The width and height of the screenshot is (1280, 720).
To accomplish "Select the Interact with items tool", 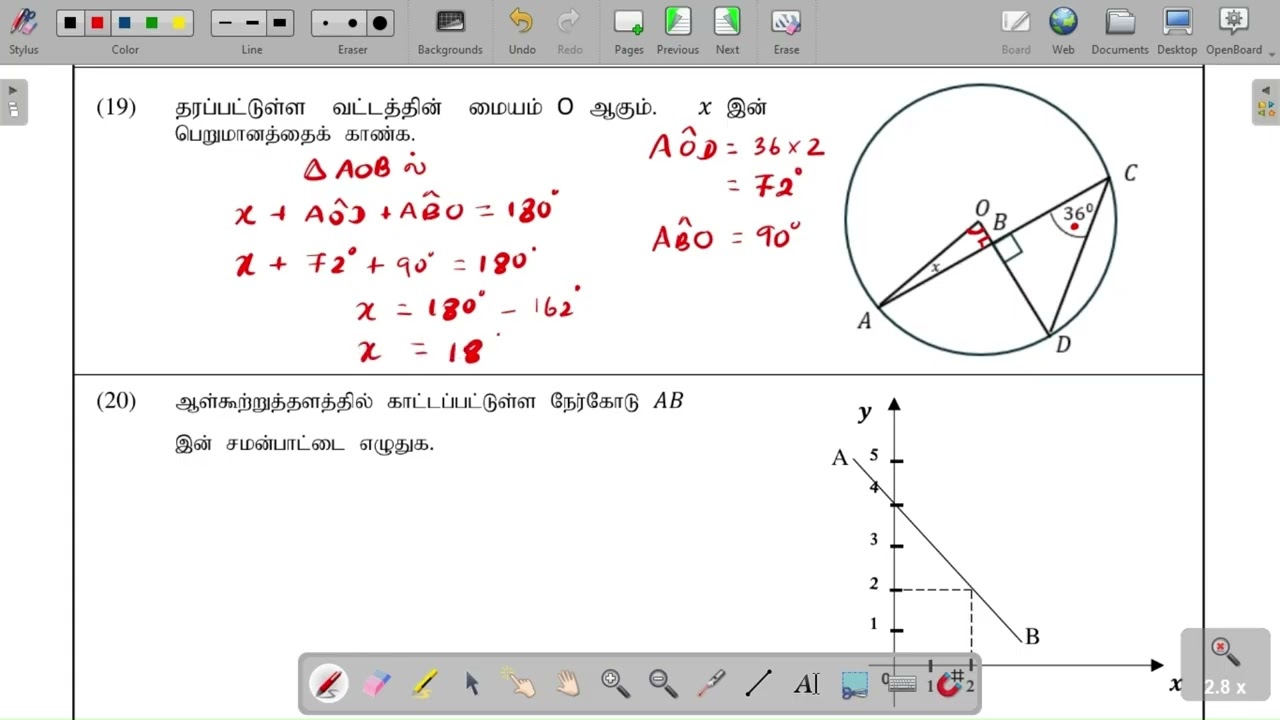I will [520, 684].
